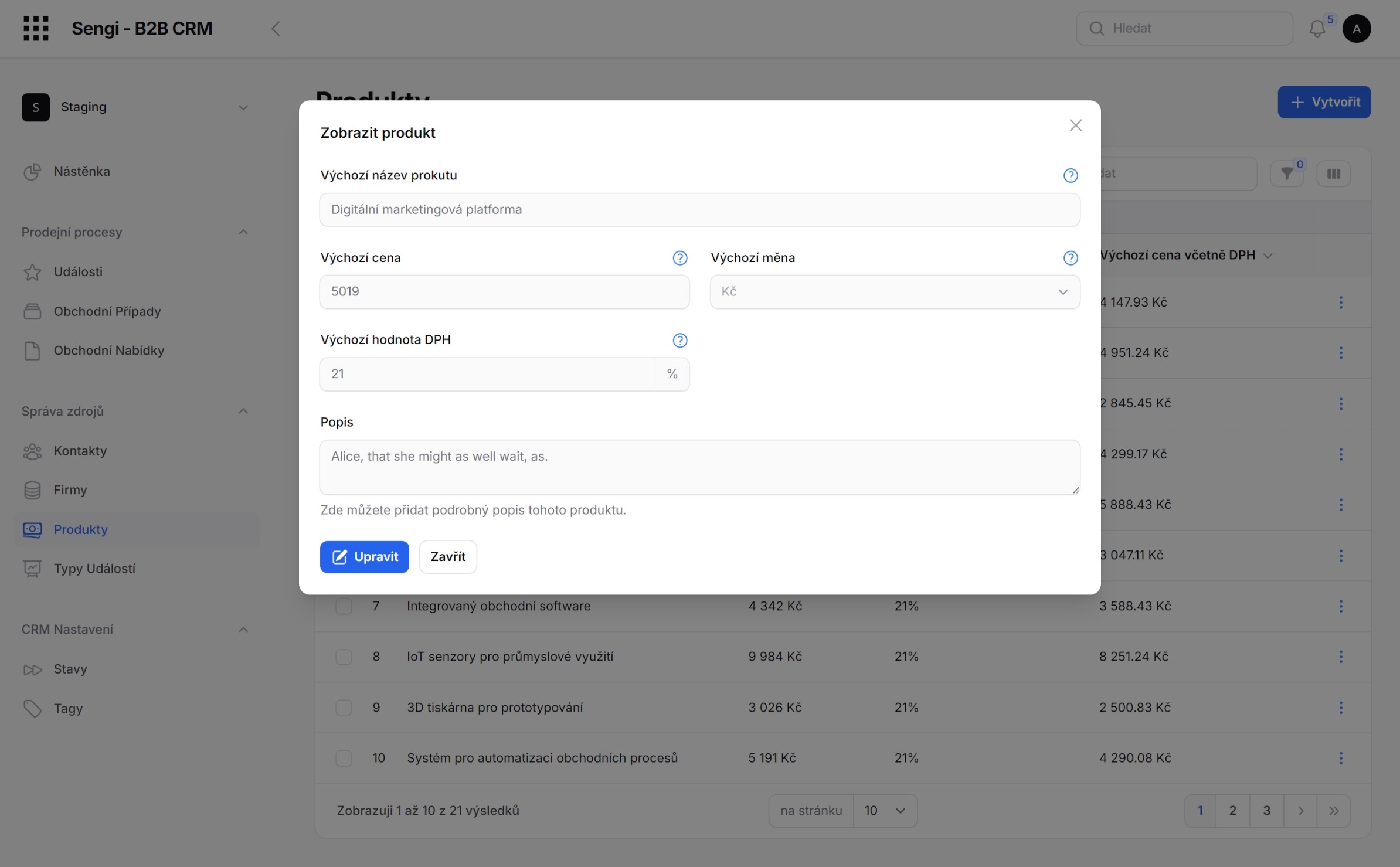Show help for Výchozí cena
The width and height of the screenshot is (1400, 867).
679,258
